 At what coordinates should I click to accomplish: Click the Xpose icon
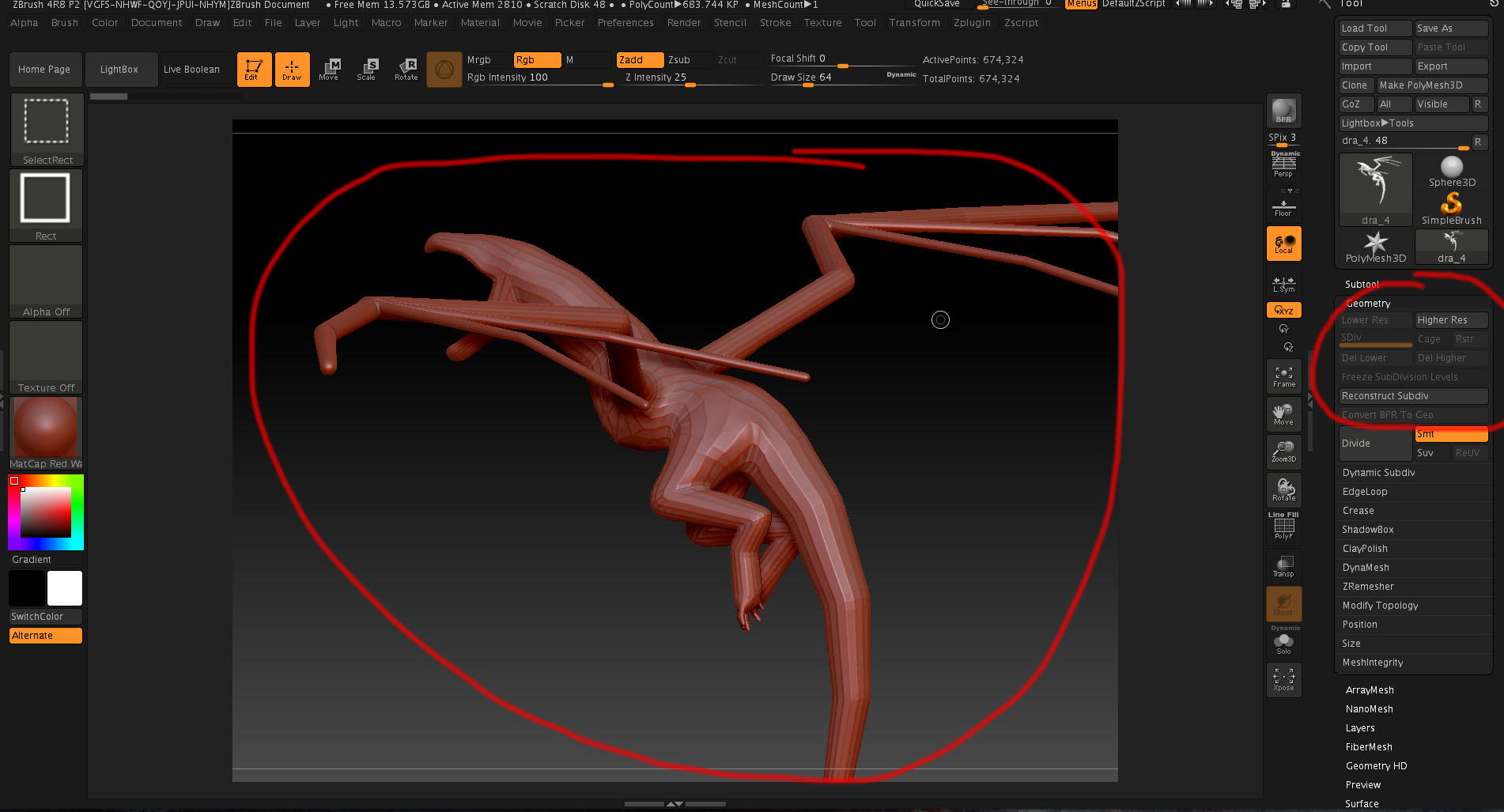pyautogui.click(x=1283, y=680)
